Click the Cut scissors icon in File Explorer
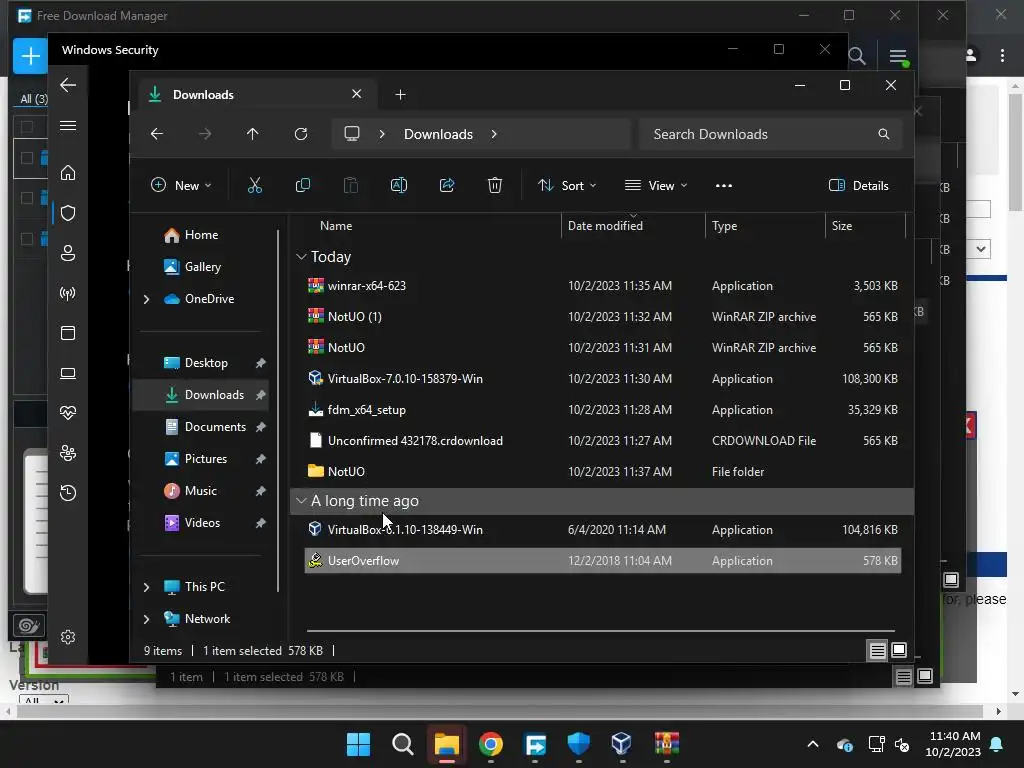The width and height of the screenshot is (1024, 768). click(255, 185)
